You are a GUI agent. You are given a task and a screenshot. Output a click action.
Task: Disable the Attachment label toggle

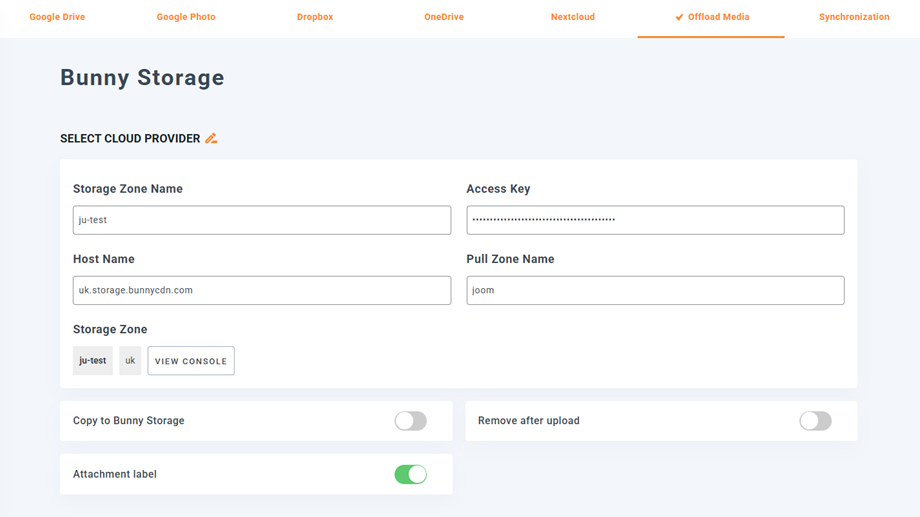coord(410,474)
